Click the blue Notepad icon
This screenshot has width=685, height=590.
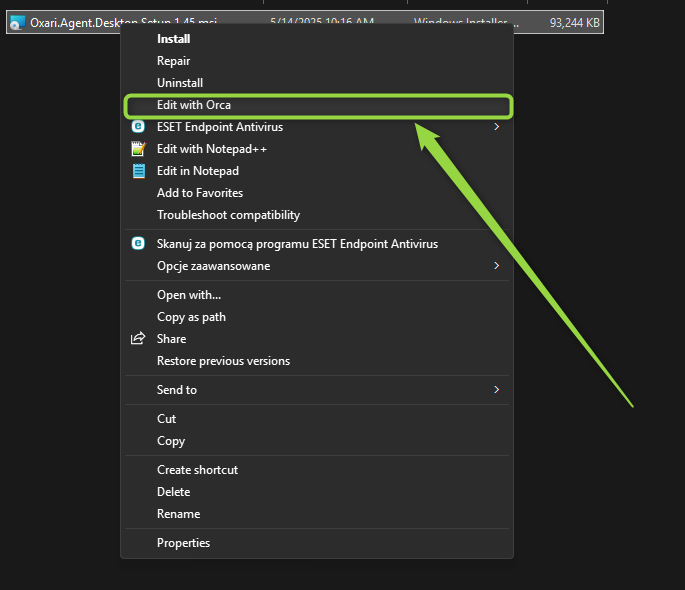click(138, 171)
